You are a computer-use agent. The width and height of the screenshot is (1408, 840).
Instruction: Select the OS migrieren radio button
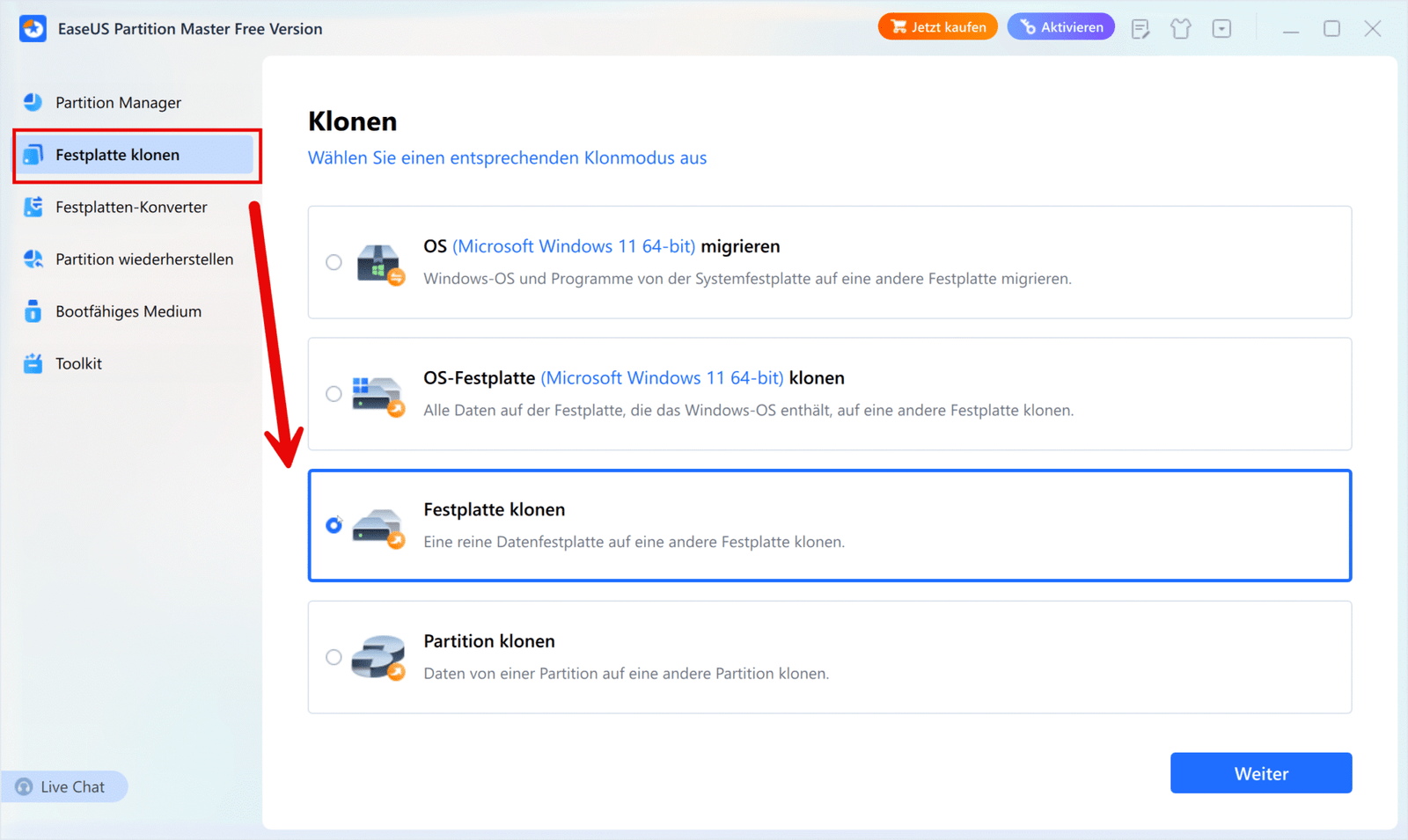tap(334, 262)
